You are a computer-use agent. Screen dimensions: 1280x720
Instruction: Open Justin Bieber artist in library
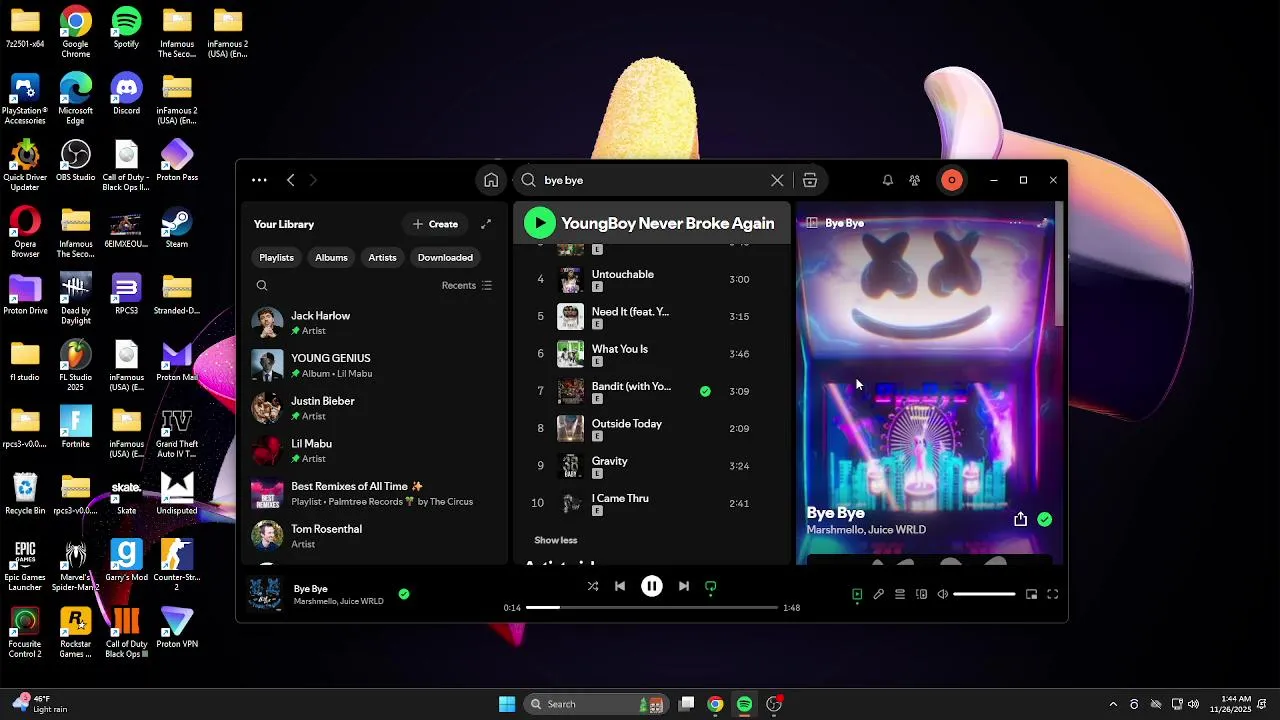click(x=372, y=408)
